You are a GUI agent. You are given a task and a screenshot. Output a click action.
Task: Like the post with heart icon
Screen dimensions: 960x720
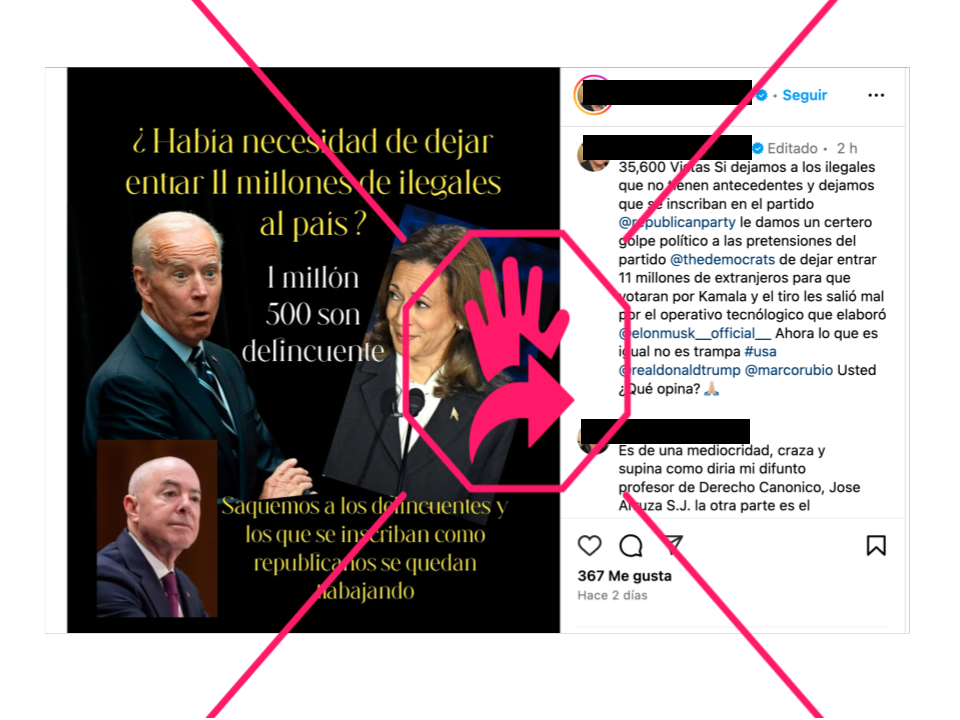(590, 546)
